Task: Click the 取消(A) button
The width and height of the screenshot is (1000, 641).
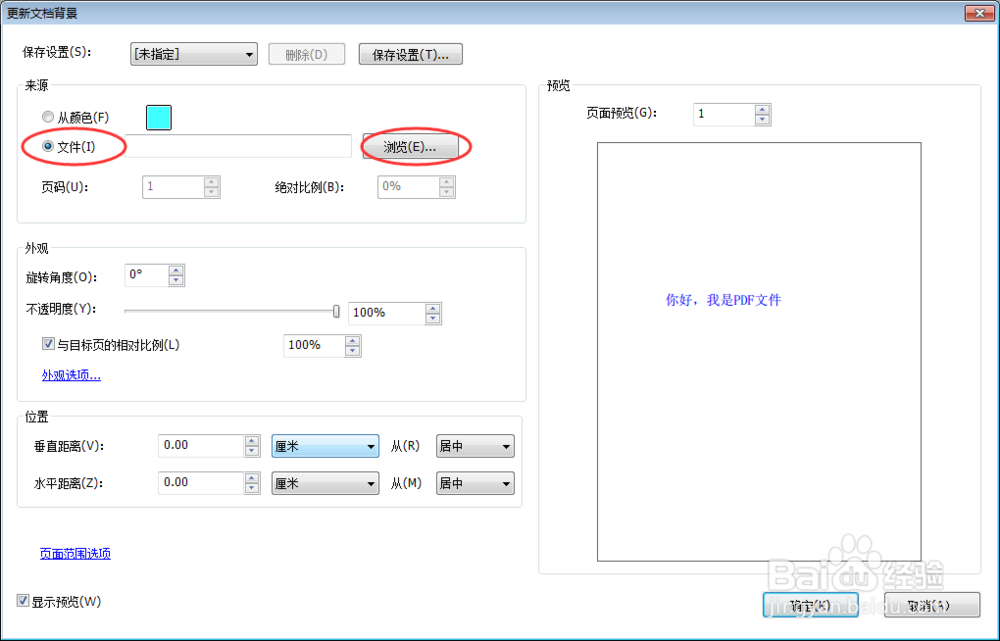Action: (932, 605)
